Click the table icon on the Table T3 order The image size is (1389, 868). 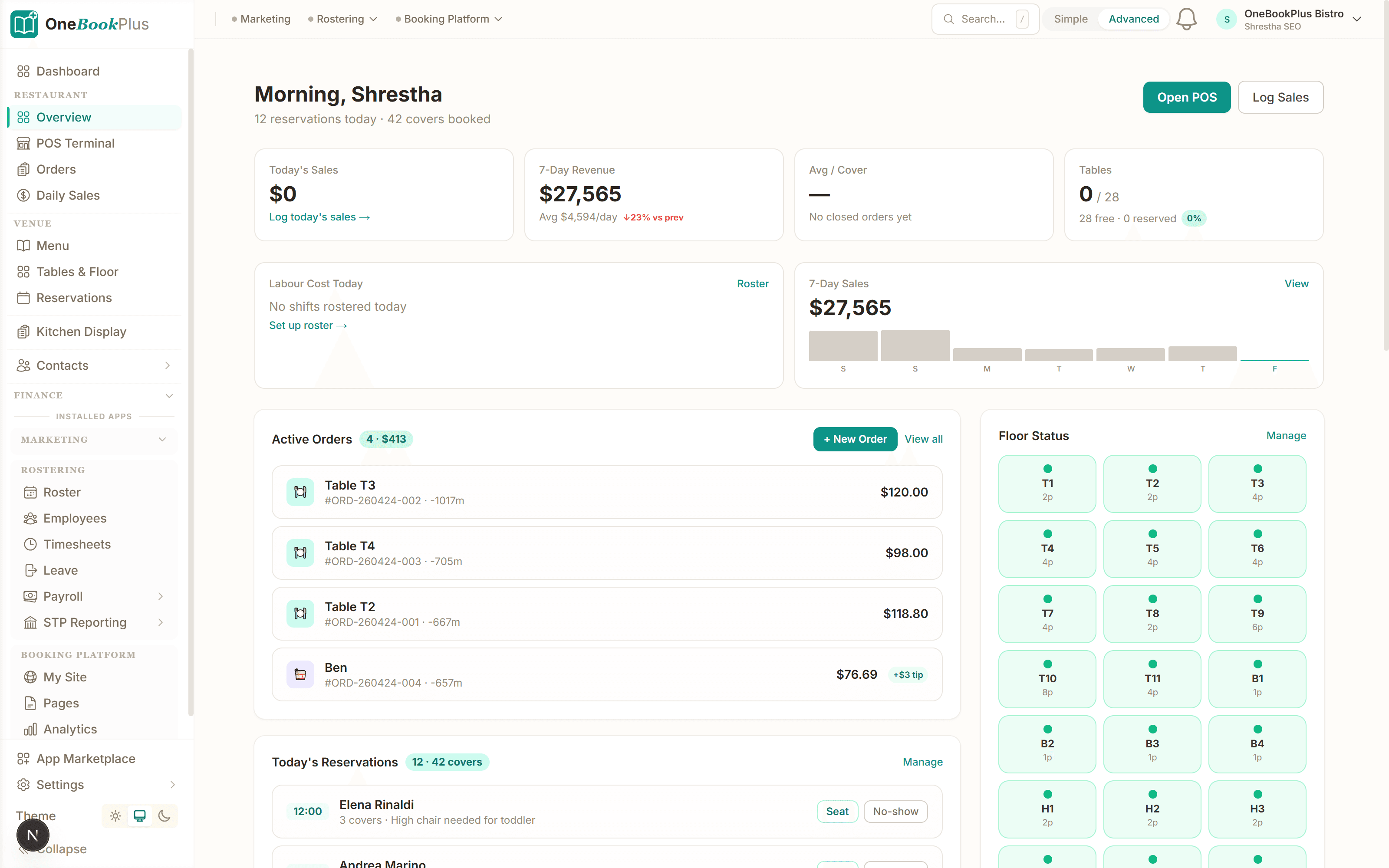coord(300,492)
